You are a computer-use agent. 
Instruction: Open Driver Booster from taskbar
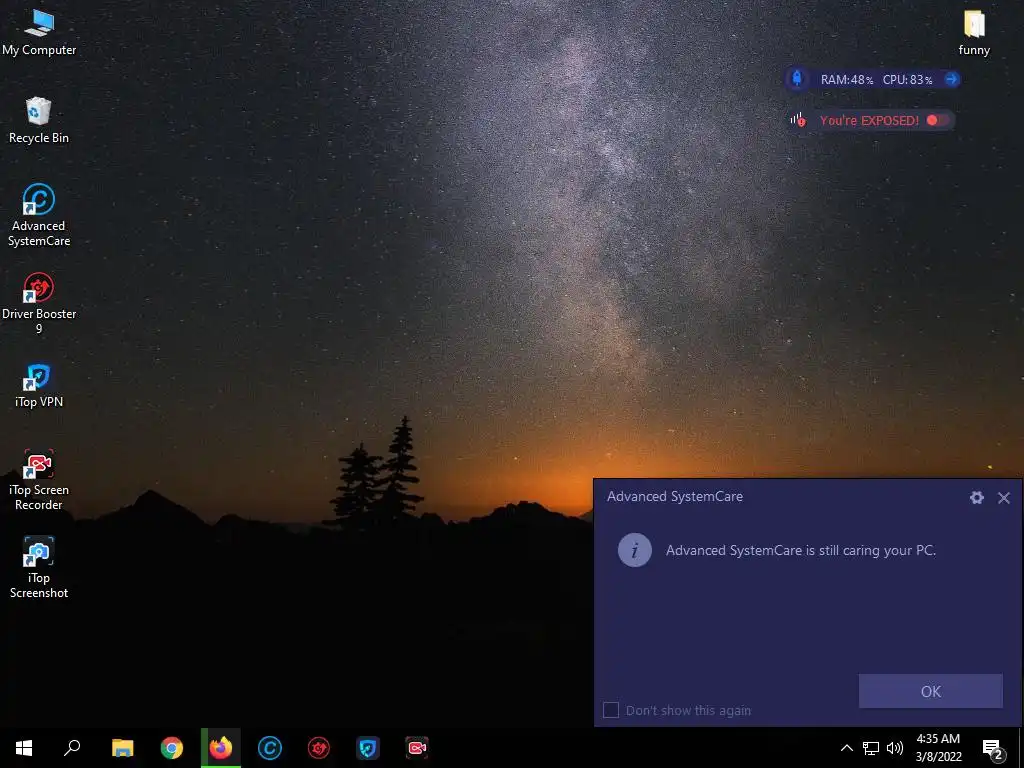click(319, 748)
